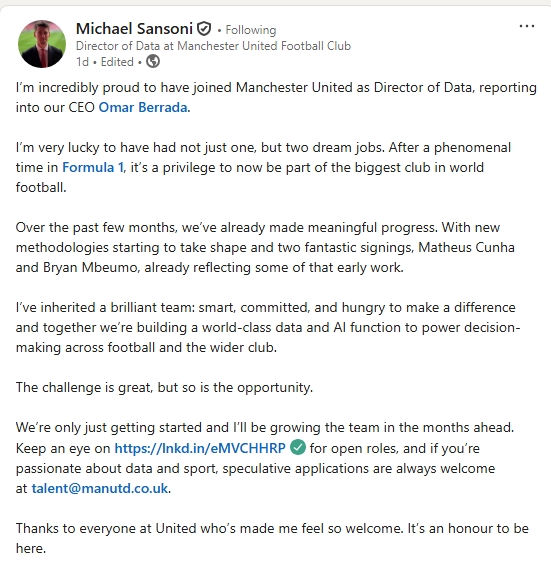Open Michael Sansoni's profile via his name
The height and width of the screenshot is (569, 551).
(x=134, y=29)
